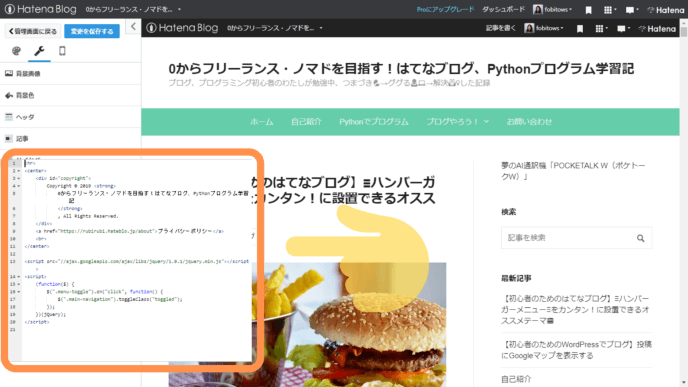The height and width of the screenshot is (387, 688).
Task: Switch to the wrench customize tab
Action: [x=39, y=51]
